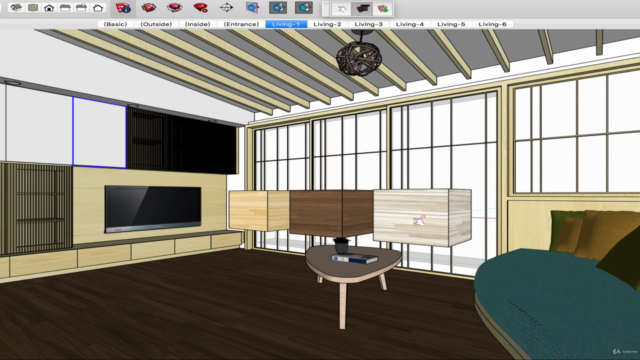Switch to the Living-4 scene tab

tap(410, 24)
